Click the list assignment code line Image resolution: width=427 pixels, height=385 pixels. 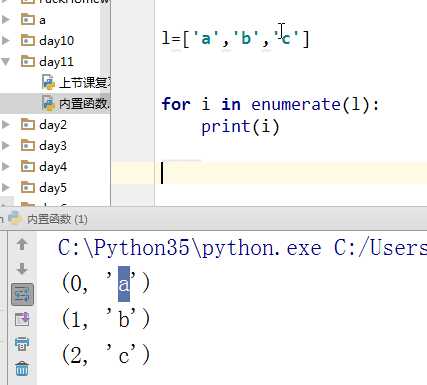[235, 39]
